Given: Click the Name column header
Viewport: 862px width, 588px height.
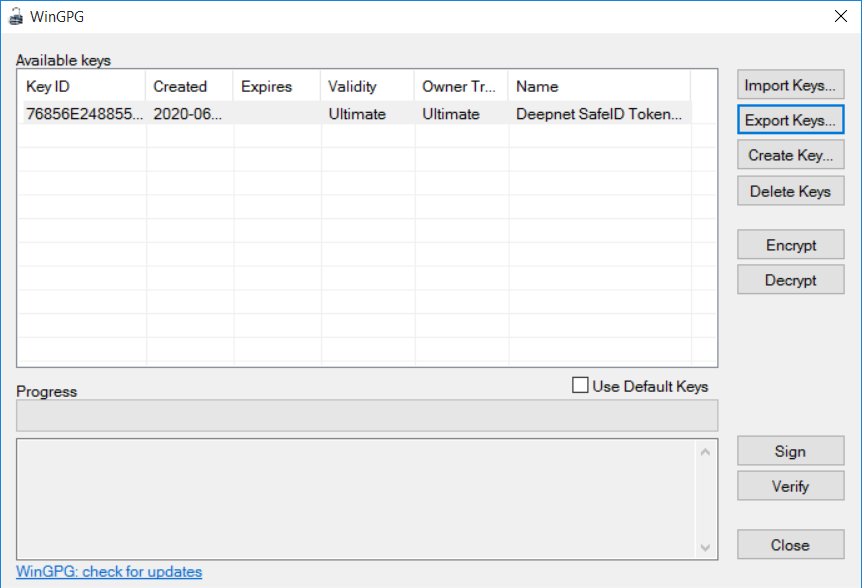Looking at the screenshot, I should coord(598,86).
